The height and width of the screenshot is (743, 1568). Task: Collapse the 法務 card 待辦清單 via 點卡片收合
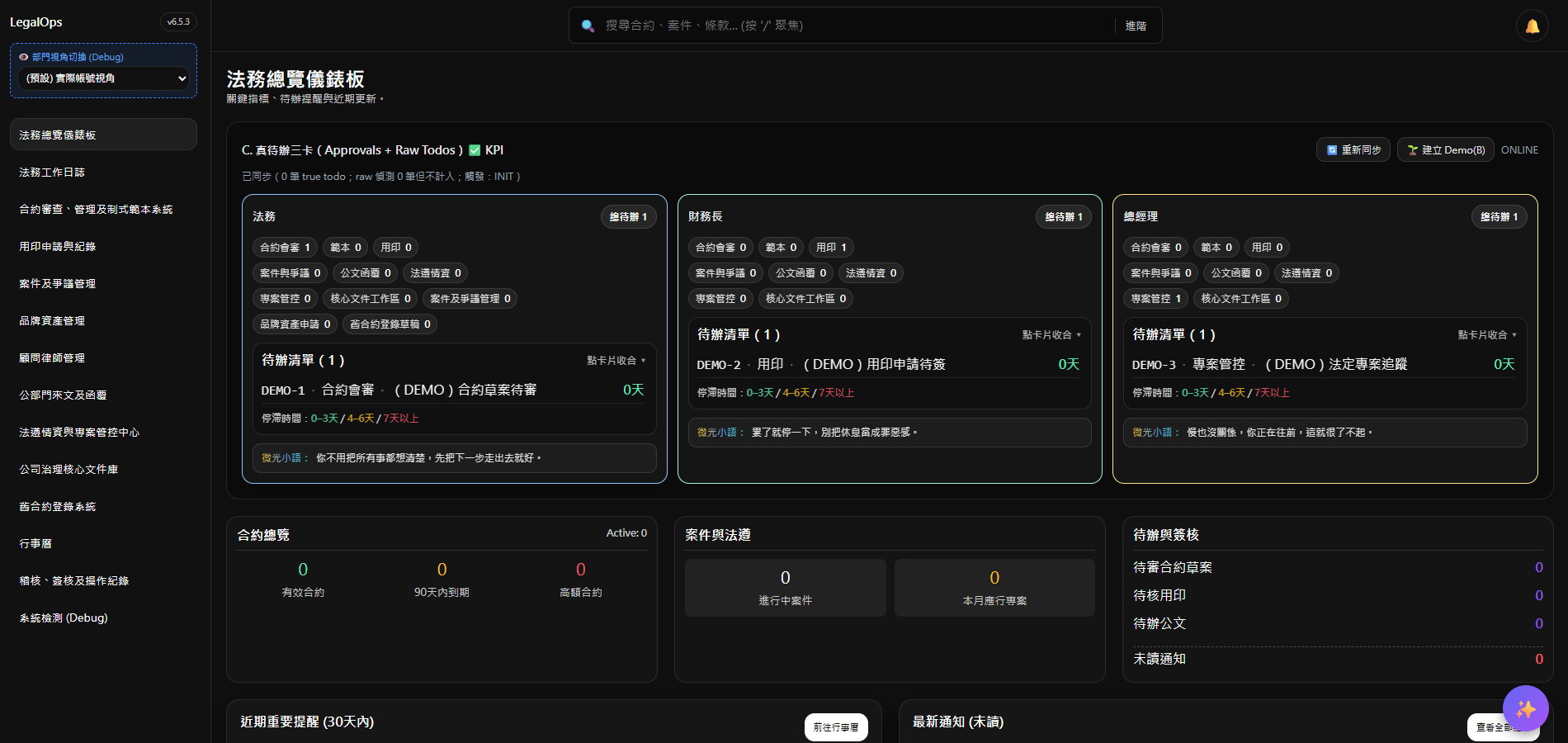point(616,361)
